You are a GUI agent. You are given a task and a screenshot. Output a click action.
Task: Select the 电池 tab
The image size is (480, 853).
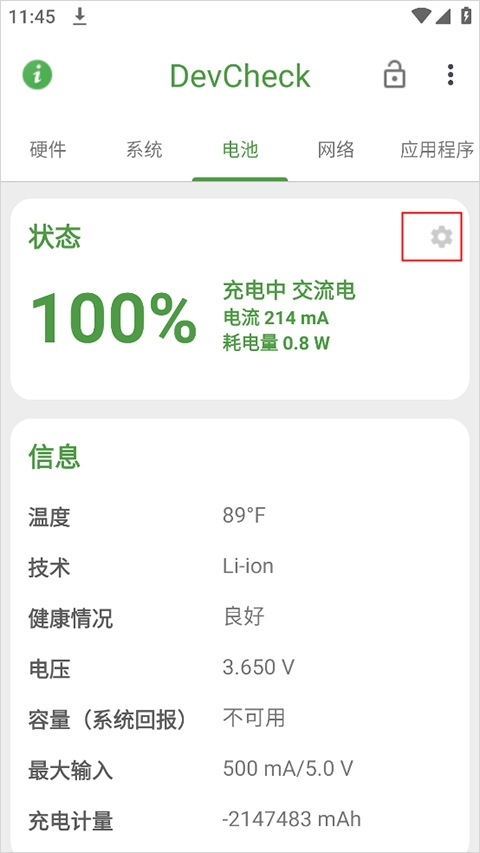[240, 150]
